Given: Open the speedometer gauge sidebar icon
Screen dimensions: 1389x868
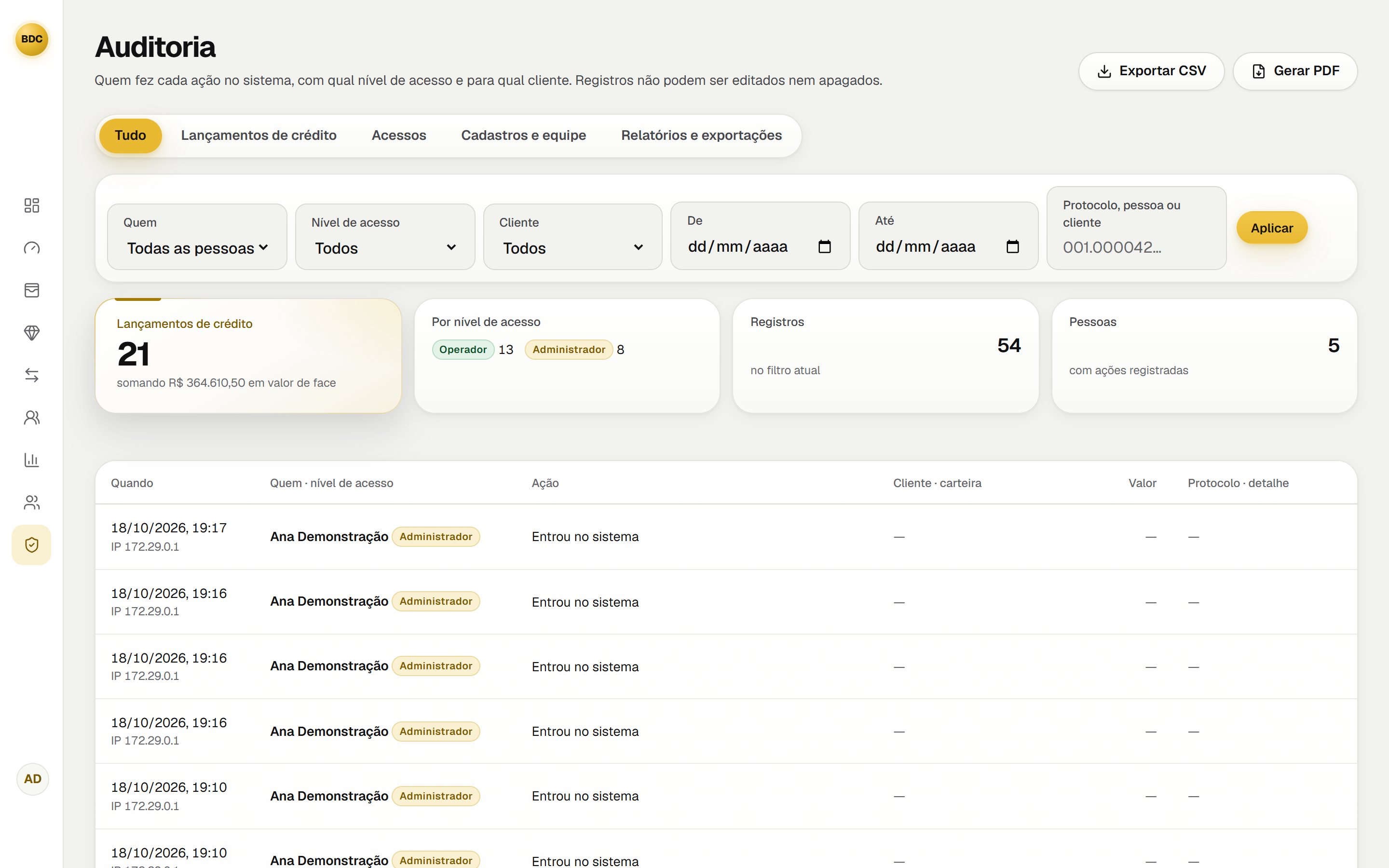Looking at the screenshot, I should pyautogui.click(x=31, y=248).
